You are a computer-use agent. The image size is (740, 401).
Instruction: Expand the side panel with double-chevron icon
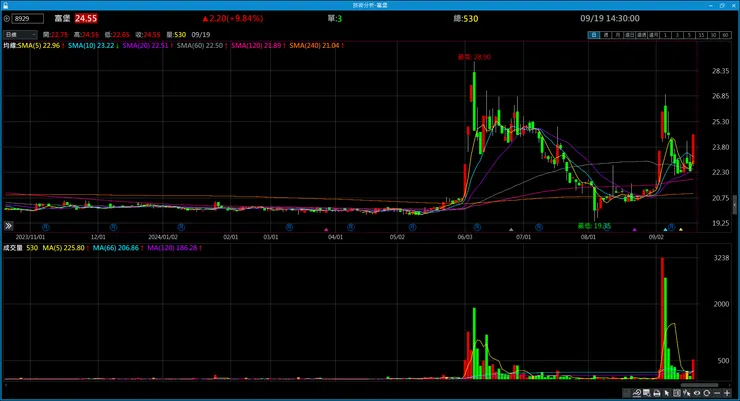click(x=8, y=226)
